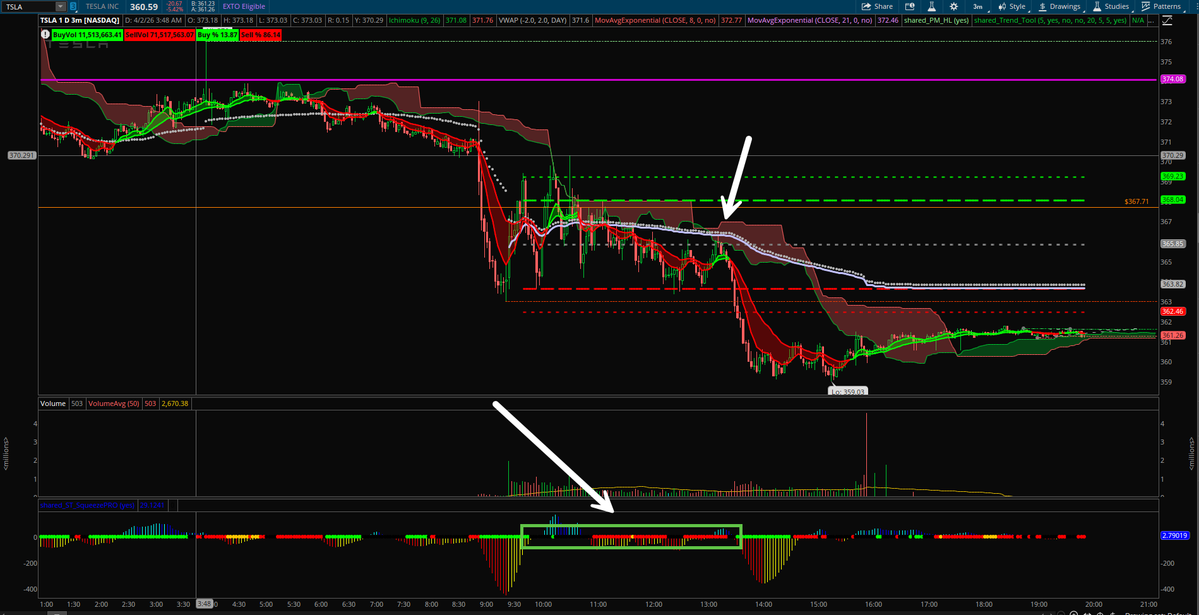Image resolution: width=1199 pixels, height=615 pixels.
Task: Click the blue link icon beside symbol box
Action: [x=73, y=6]
